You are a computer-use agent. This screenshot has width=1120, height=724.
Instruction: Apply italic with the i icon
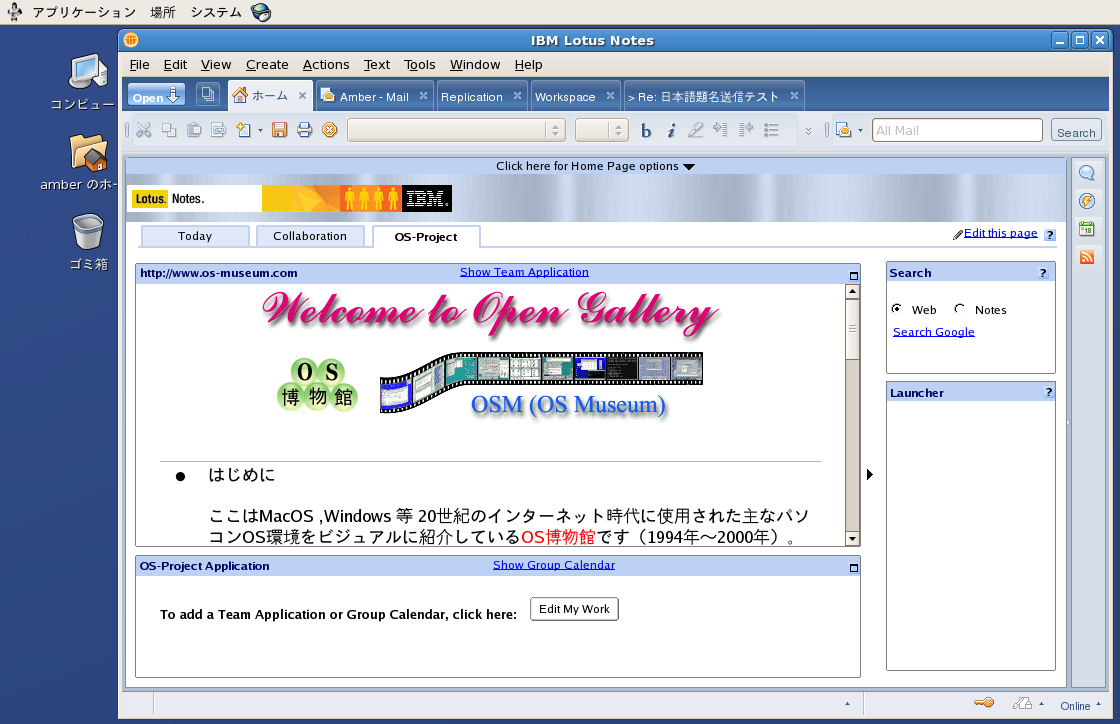click(671, 131)
